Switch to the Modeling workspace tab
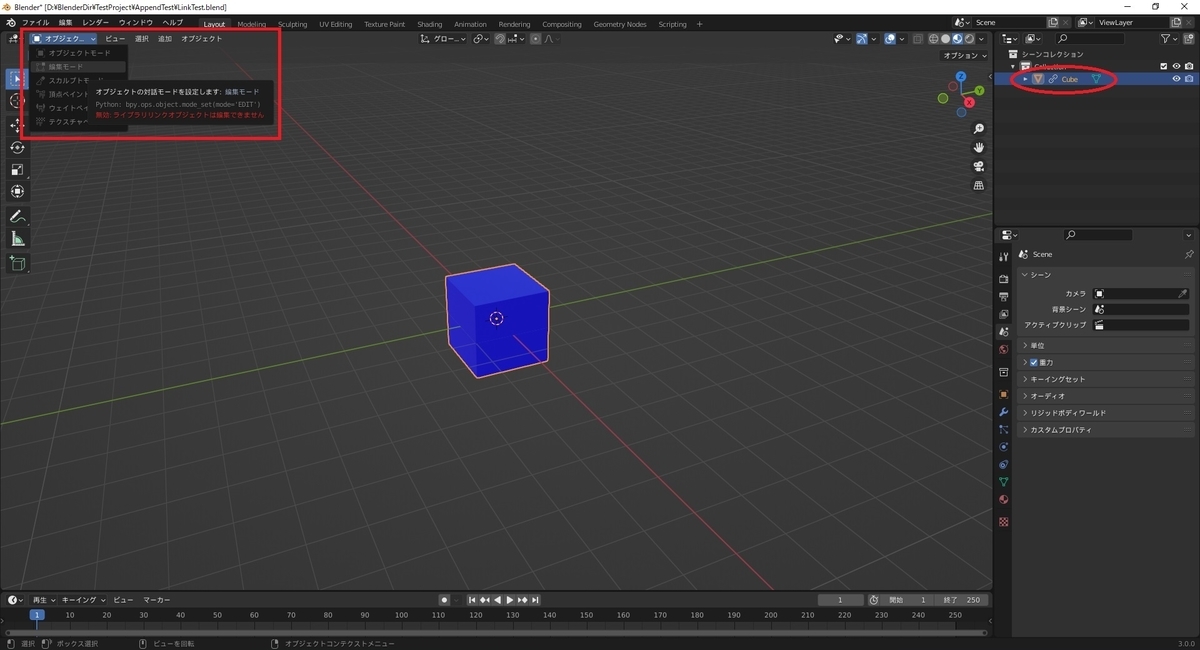 (252, 24)
